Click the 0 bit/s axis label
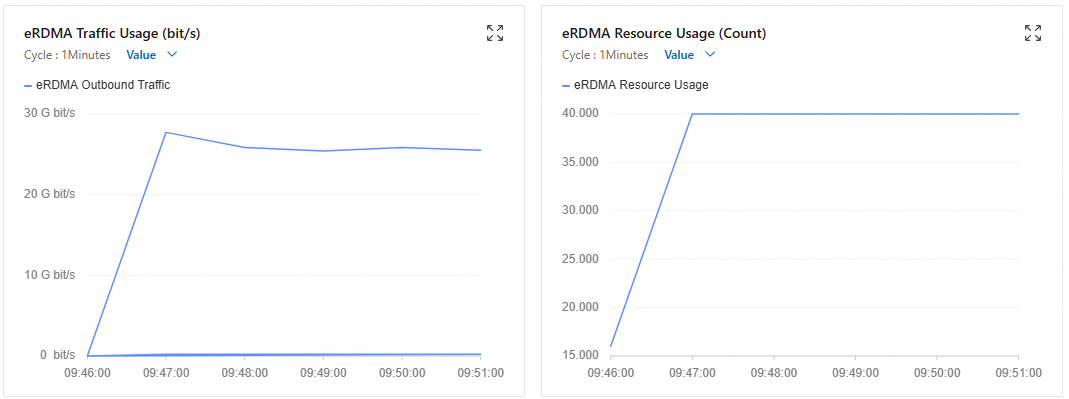Screen dimensions: 1069x399 [57, 355]
